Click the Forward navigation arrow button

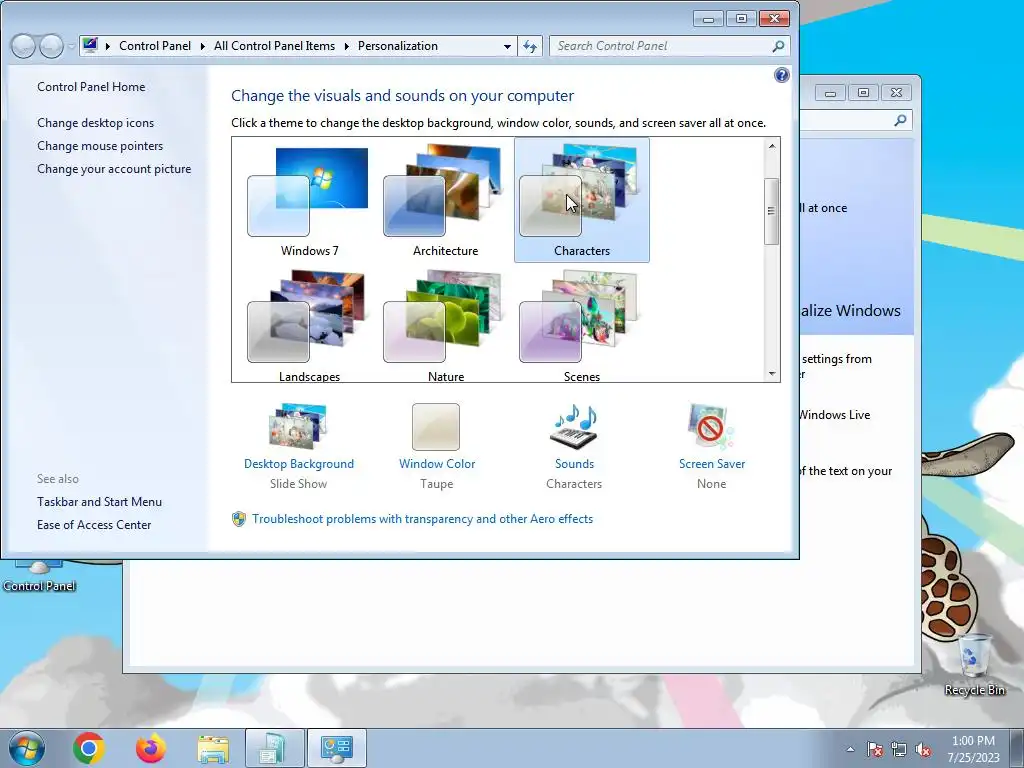click(51, 46)
